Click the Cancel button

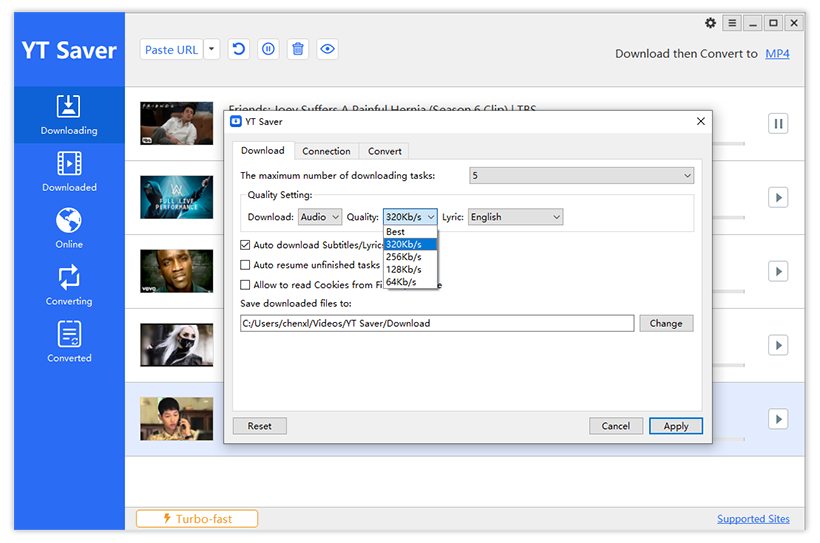(616, 426)
